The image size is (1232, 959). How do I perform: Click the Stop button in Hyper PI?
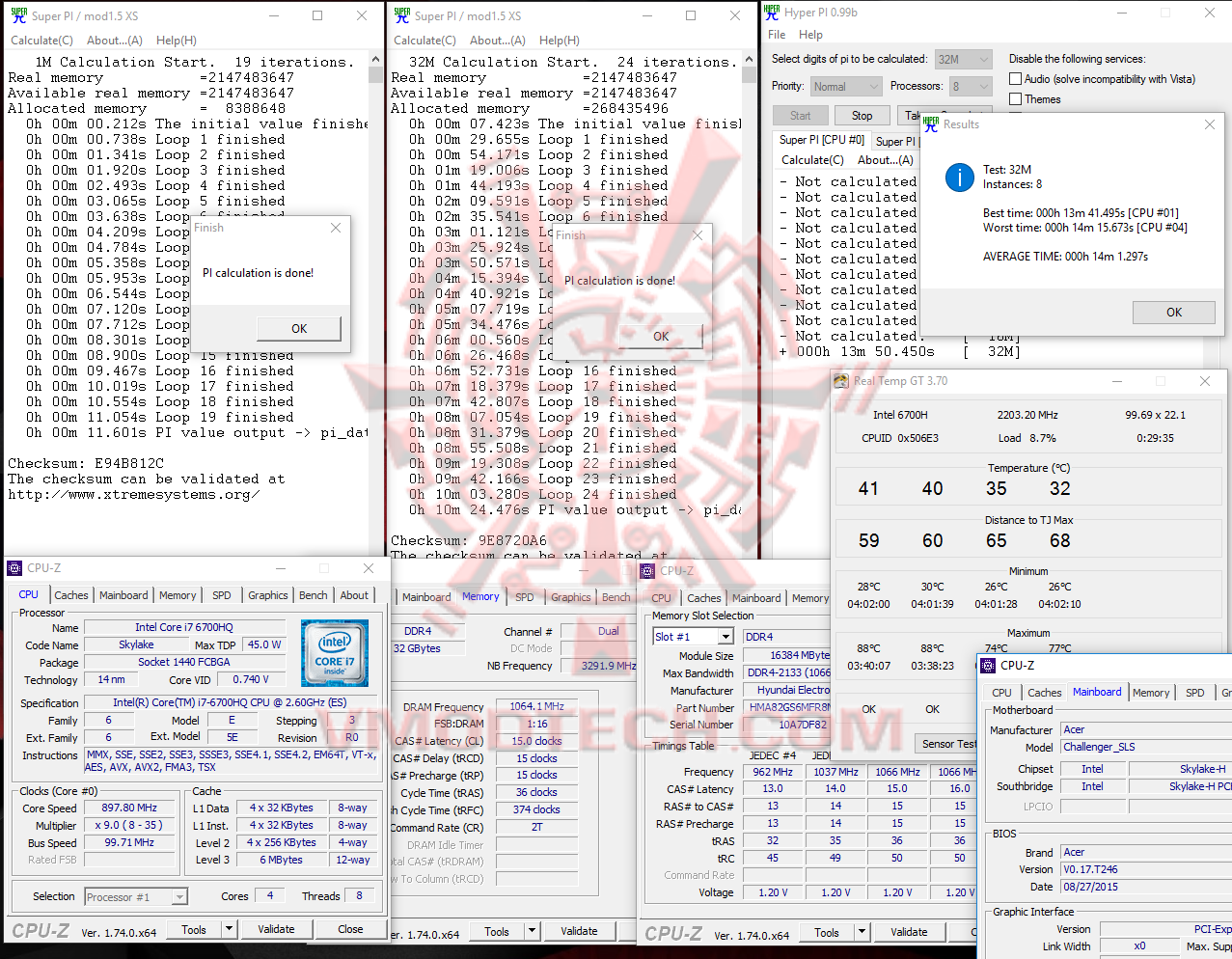[862, 115]
